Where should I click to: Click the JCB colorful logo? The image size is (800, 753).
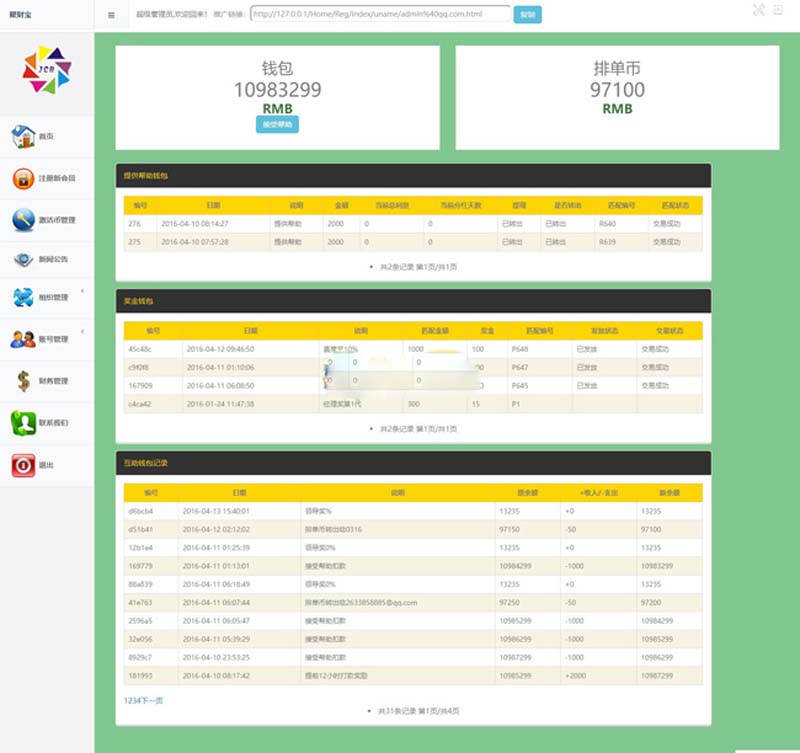tap(47, 69)
